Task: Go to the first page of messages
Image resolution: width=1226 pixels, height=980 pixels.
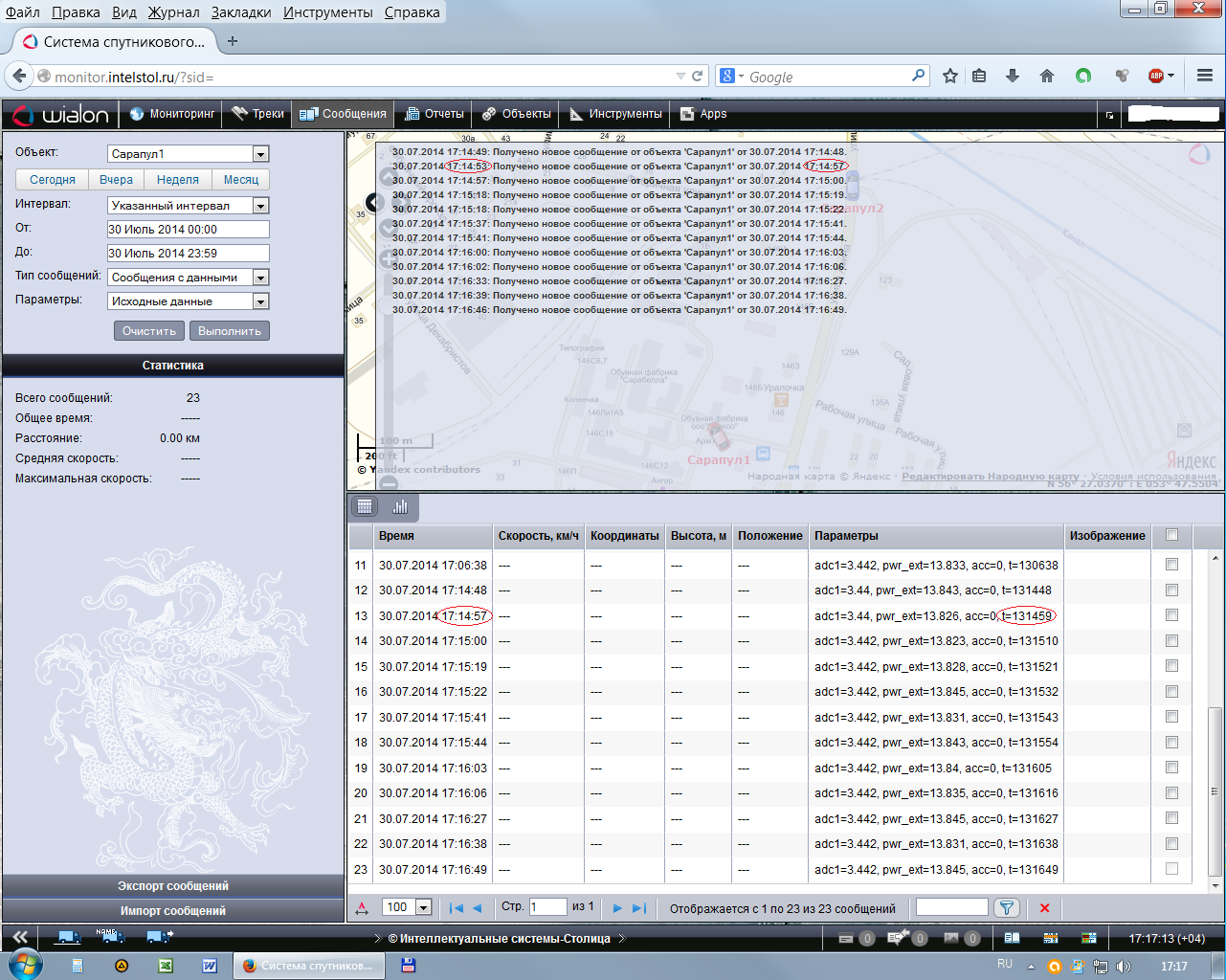Action: point(457,908)
